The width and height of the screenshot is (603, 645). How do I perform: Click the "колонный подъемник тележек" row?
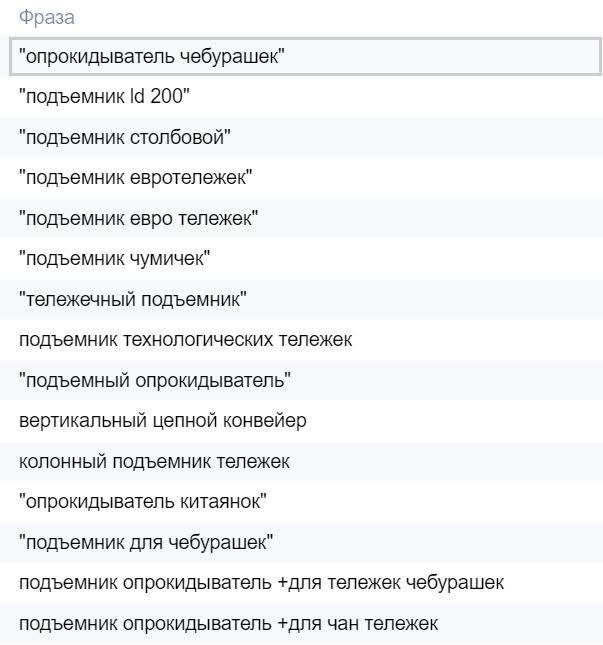(x=154, y=461)
